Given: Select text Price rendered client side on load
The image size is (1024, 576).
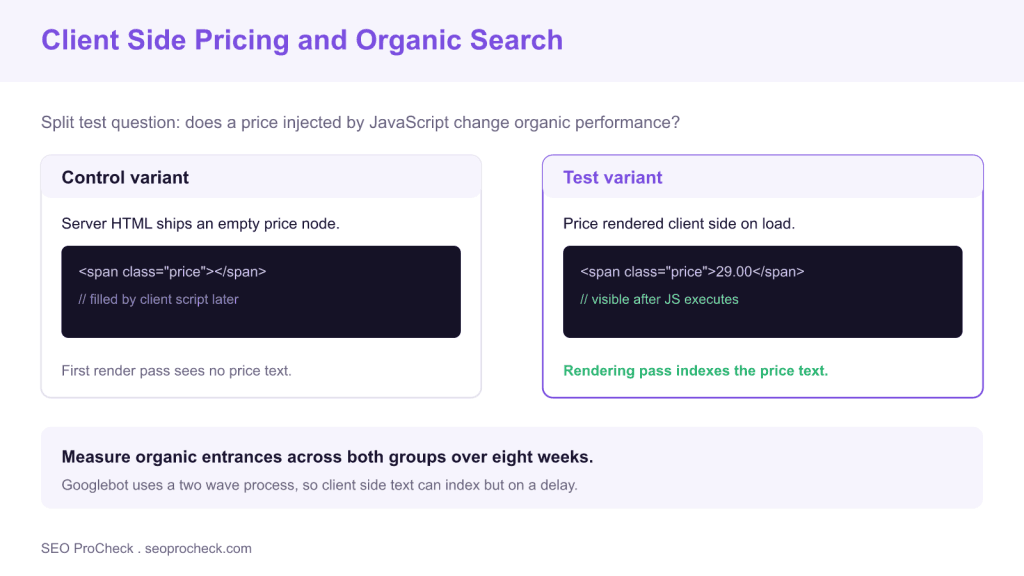Looking at the screenshot, I should [679, 223].
